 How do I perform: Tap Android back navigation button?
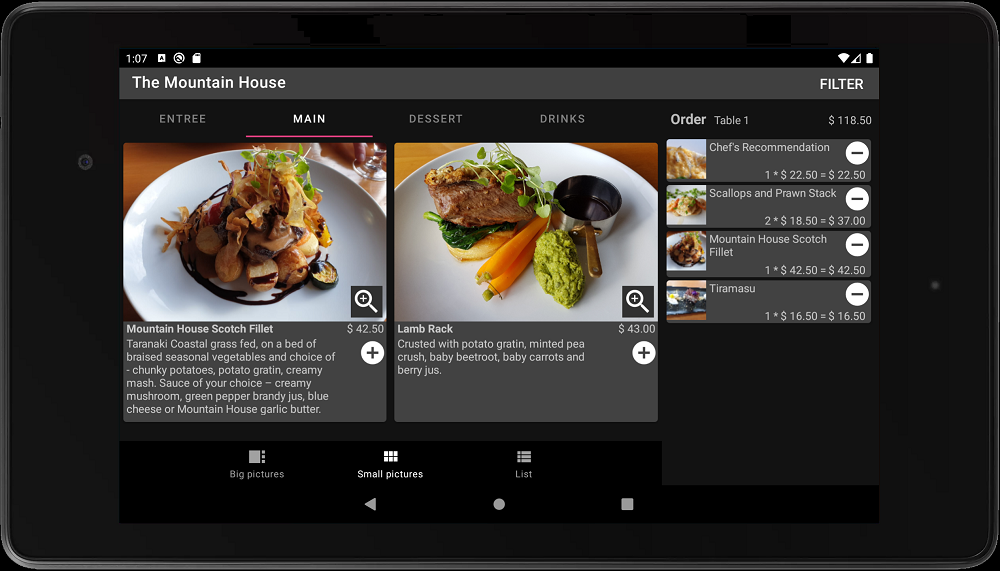(x=370, y=504)
